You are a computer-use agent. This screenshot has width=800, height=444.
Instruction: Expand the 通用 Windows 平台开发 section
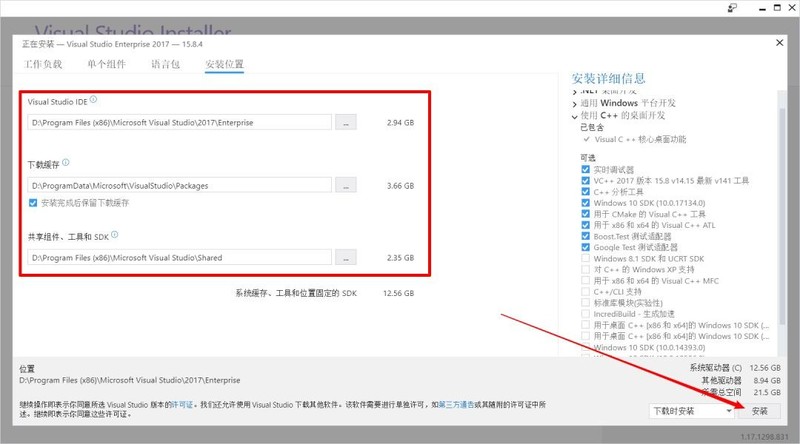575,104
